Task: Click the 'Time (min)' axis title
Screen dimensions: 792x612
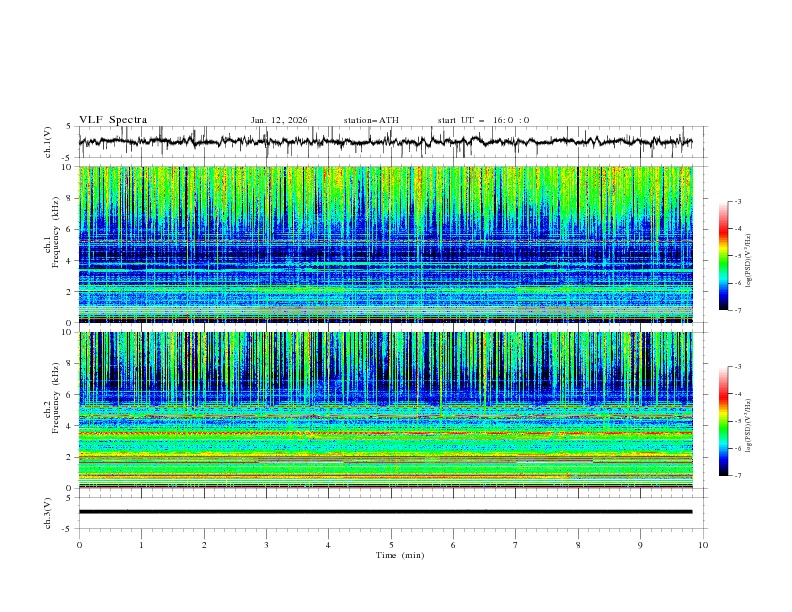Action: [400, 555]
